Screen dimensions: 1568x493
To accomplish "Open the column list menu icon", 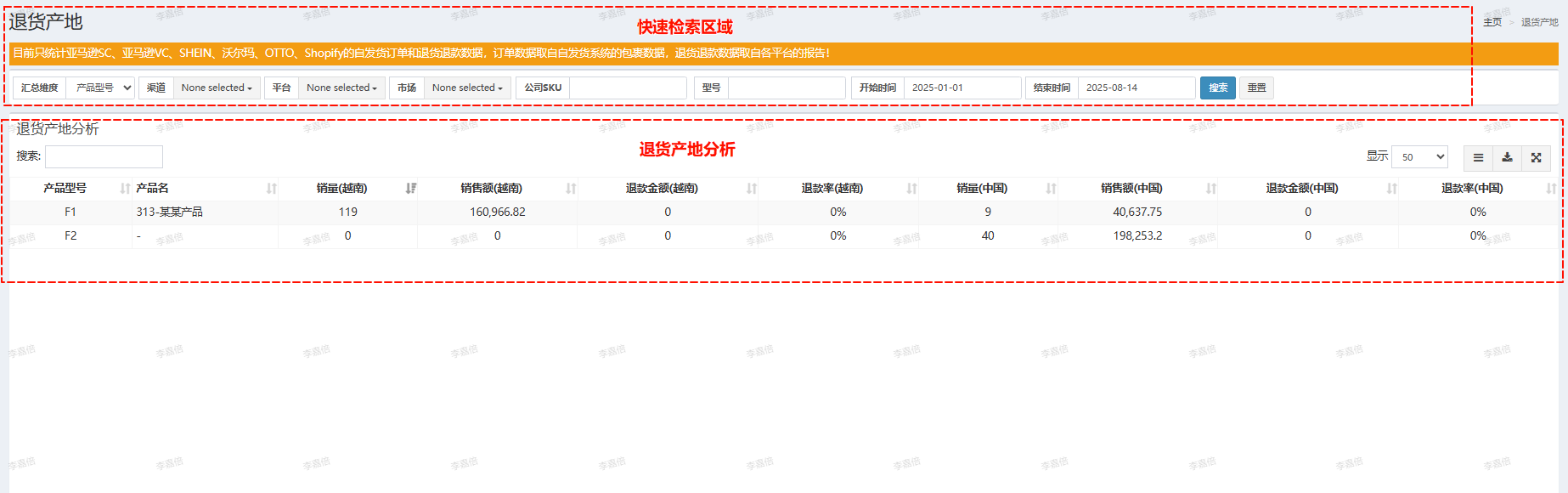I will click(1478, 157).
